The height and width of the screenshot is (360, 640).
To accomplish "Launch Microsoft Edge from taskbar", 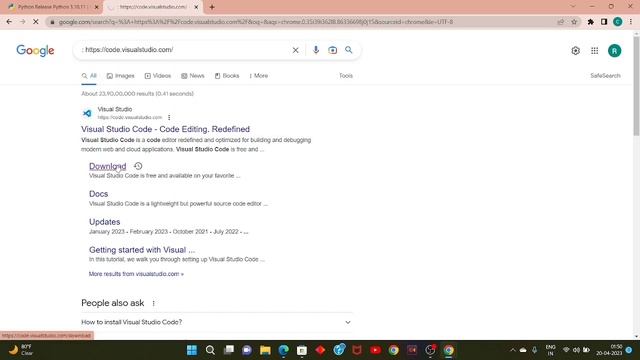I will pyautogui.click(x=284, y=350).
